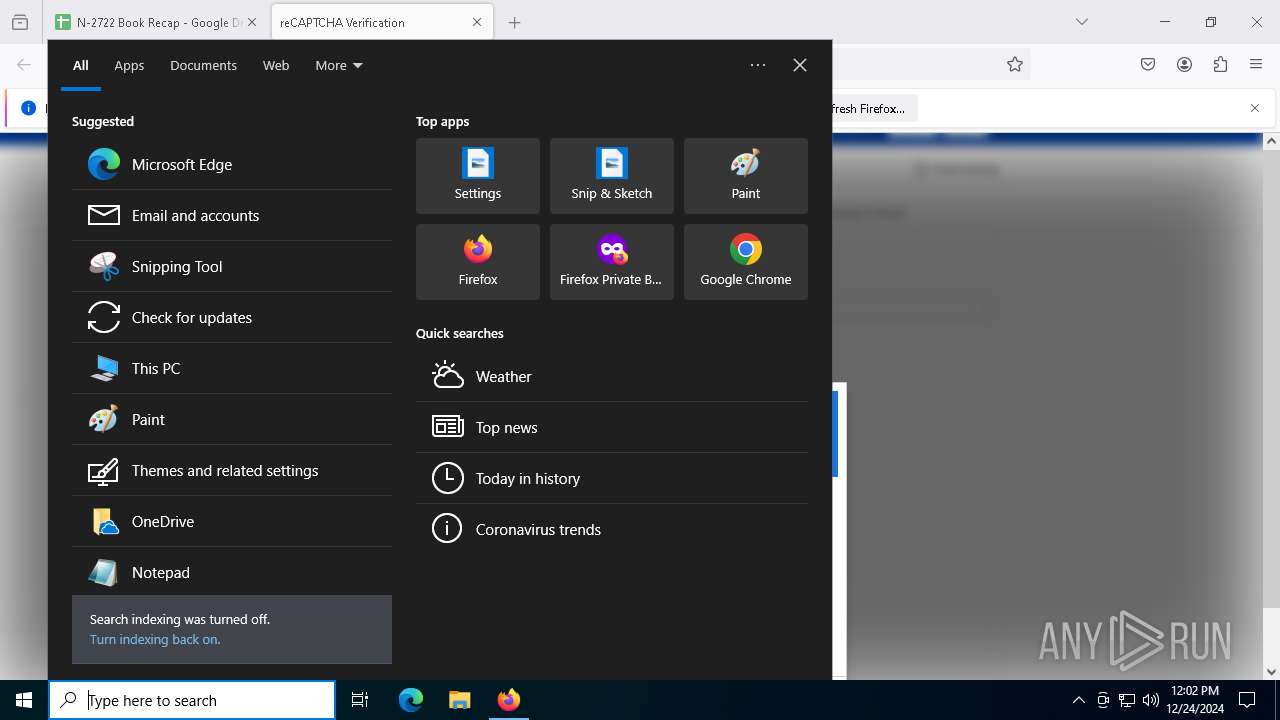Open Firefox account icon

click(1184, 64)
